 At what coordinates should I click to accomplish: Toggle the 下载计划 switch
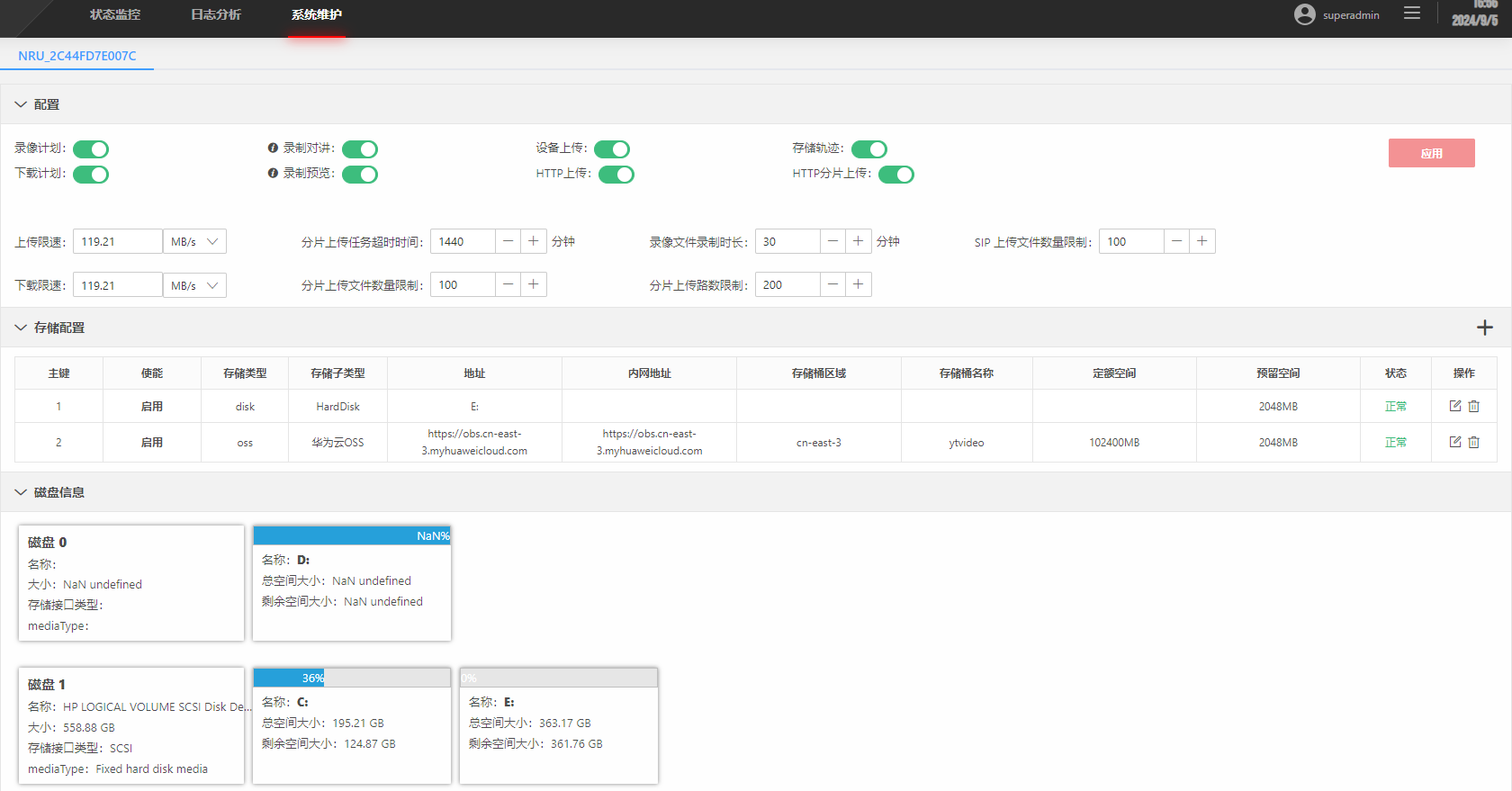(91, 175)
